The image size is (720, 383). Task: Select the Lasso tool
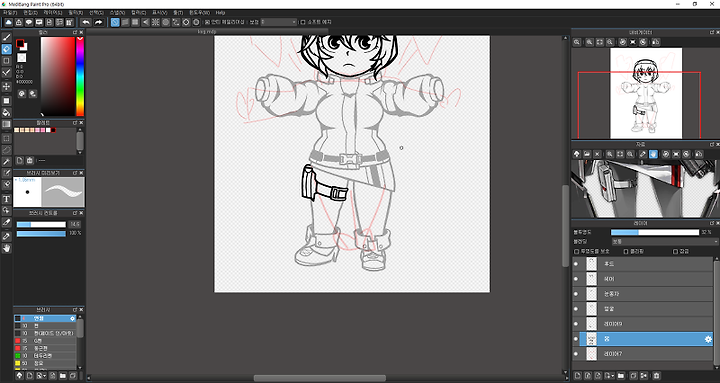pos(6,150)
